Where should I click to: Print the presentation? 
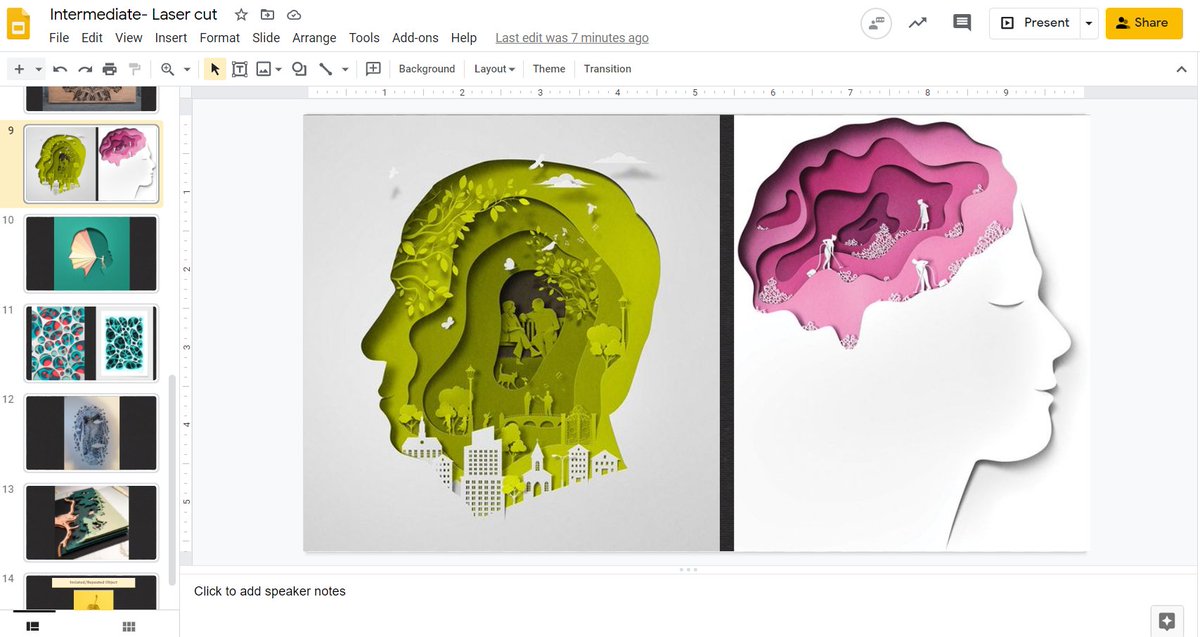click(x=110, y=69)
